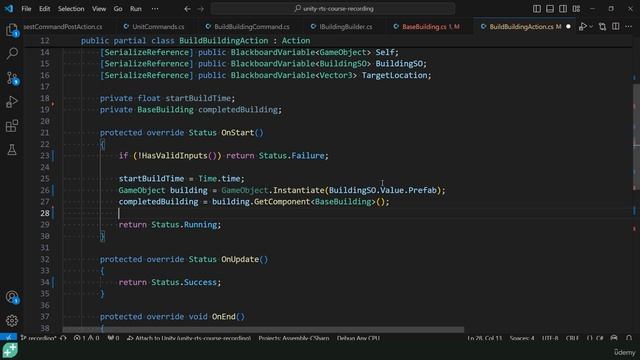The width and height of the screenshot is (640, 360).
Task: Click the Copilot status icon
Action: [614, 338]
